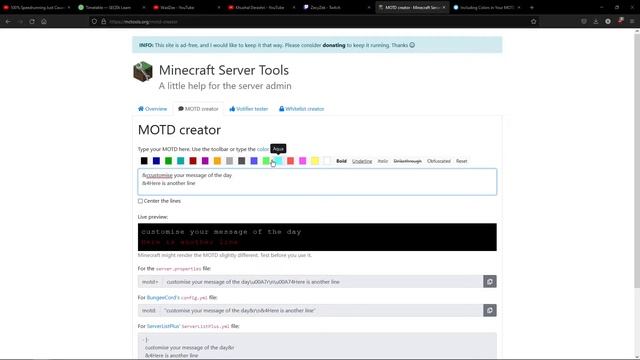Select the light green color swatch
This screenshot has height=360, width=640.
(266, 161)
